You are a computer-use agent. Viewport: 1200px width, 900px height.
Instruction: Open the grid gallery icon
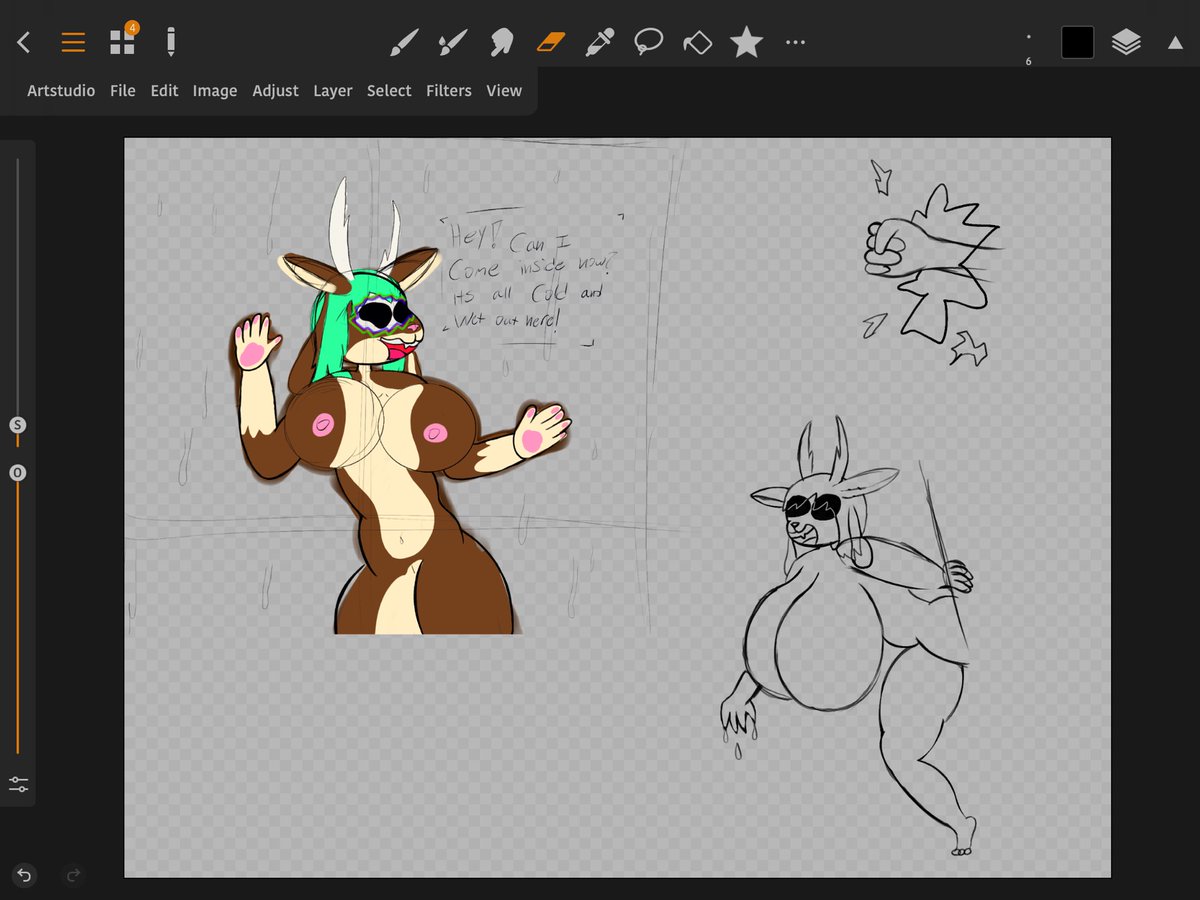[122, 41]
